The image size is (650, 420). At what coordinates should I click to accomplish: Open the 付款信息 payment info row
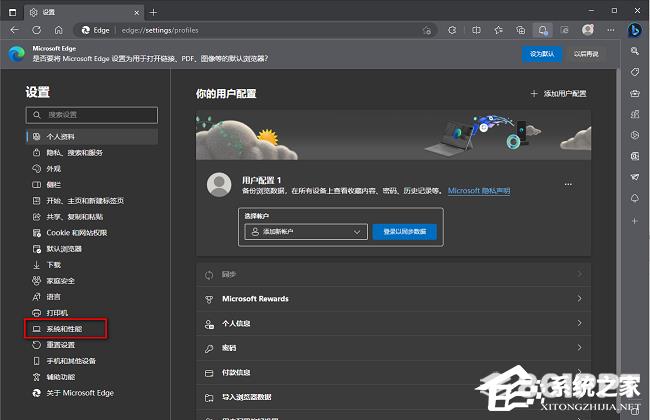click(x=393, y=373)
